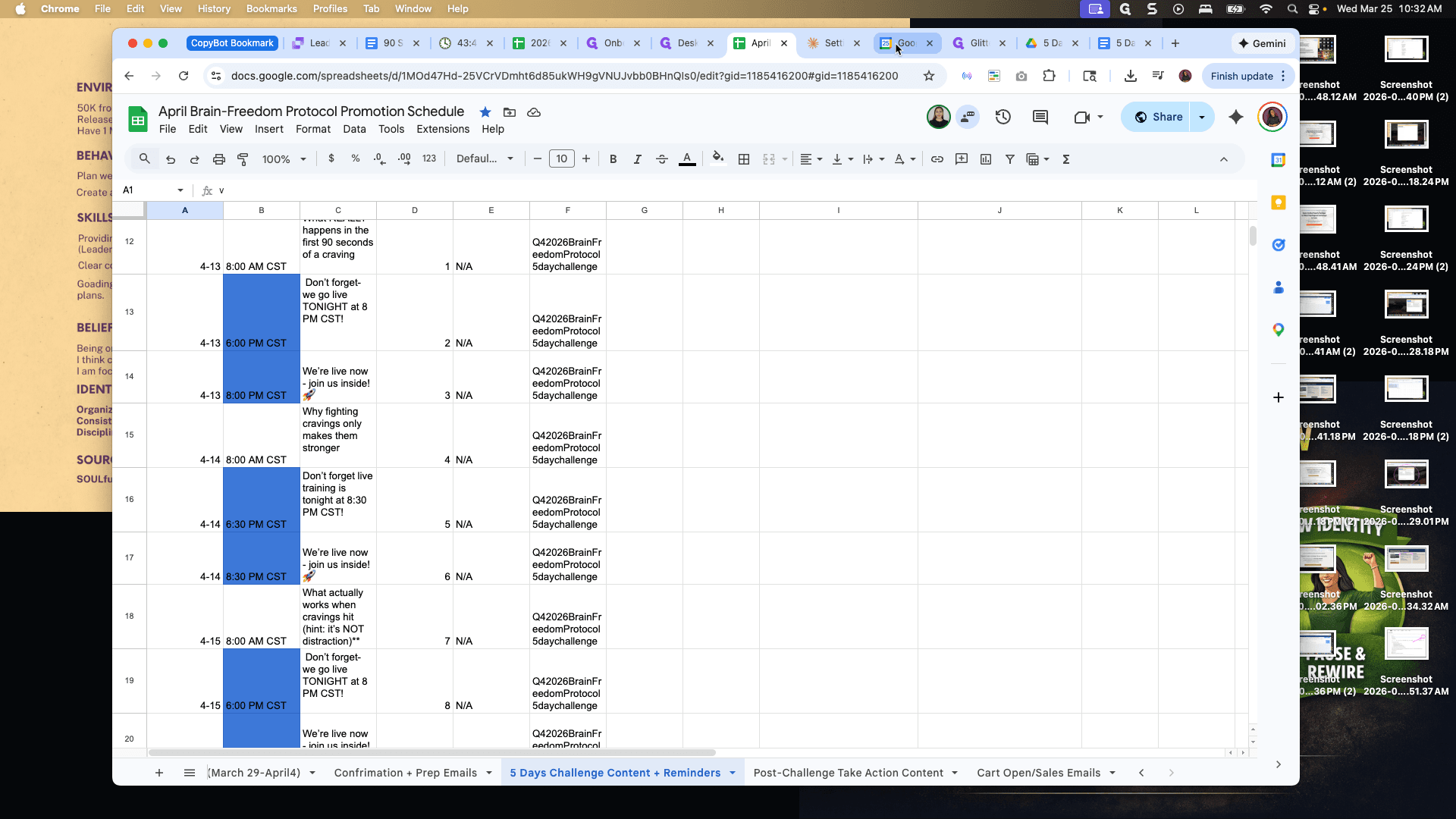Redo the last action

[195, 159]
